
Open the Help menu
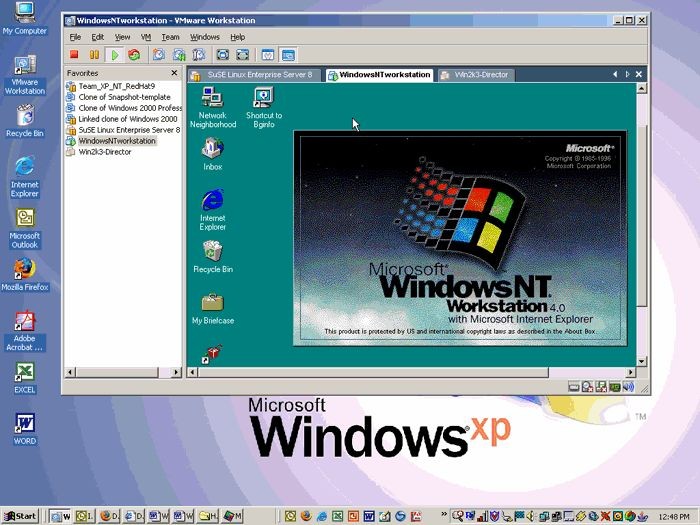coord(237,37)
